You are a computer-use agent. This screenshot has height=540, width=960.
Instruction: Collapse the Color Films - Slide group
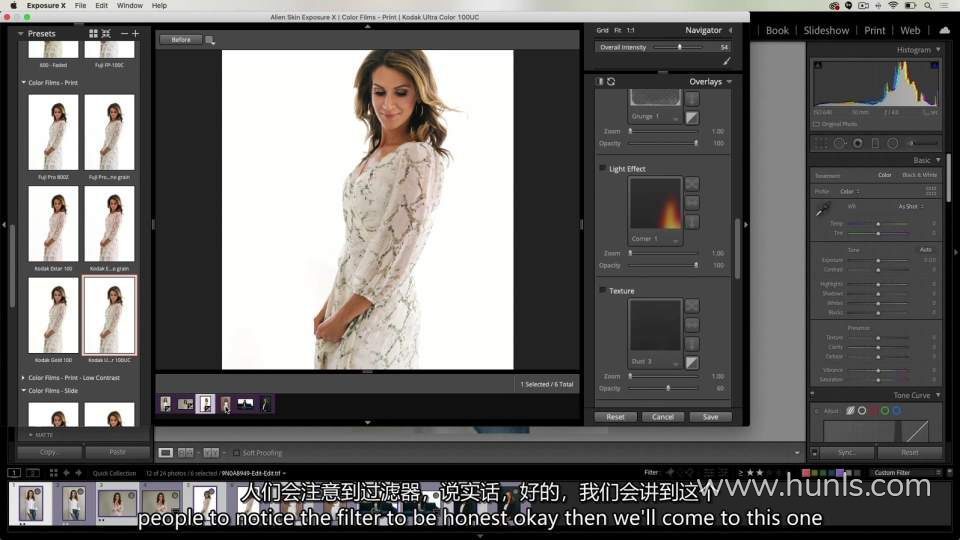click(x=24, y=391)
